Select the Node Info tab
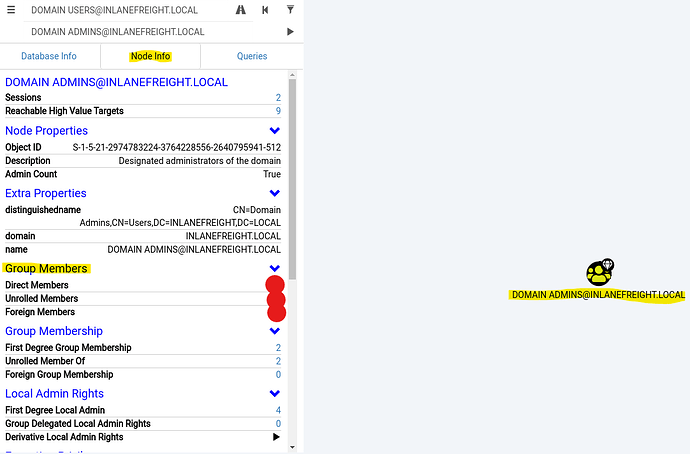 (150, 56)
